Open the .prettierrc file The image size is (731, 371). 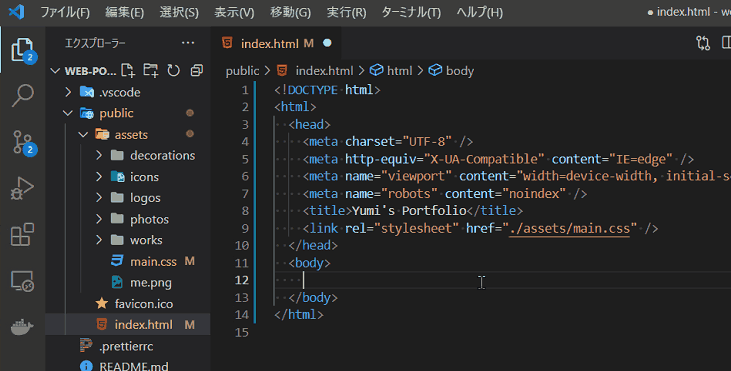[x=126, y=346]
